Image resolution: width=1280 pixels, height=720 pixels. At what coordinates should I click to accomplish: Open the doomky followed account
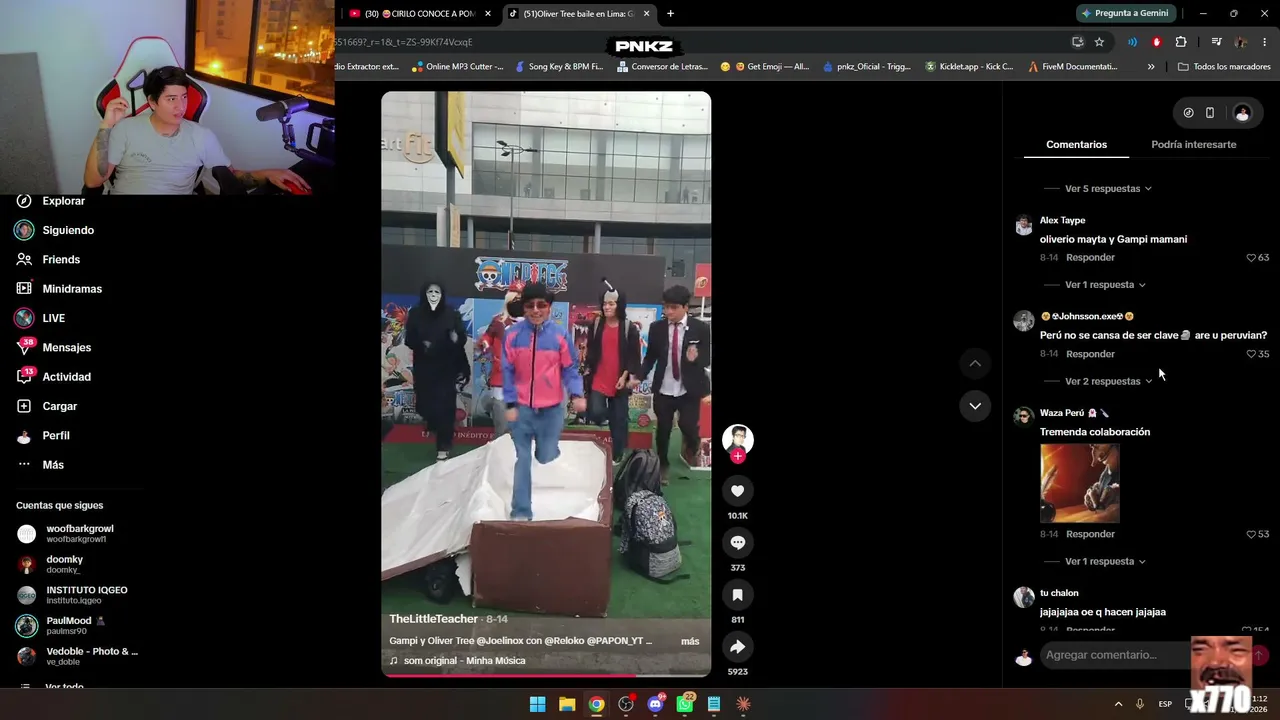(x=65, y=564)
